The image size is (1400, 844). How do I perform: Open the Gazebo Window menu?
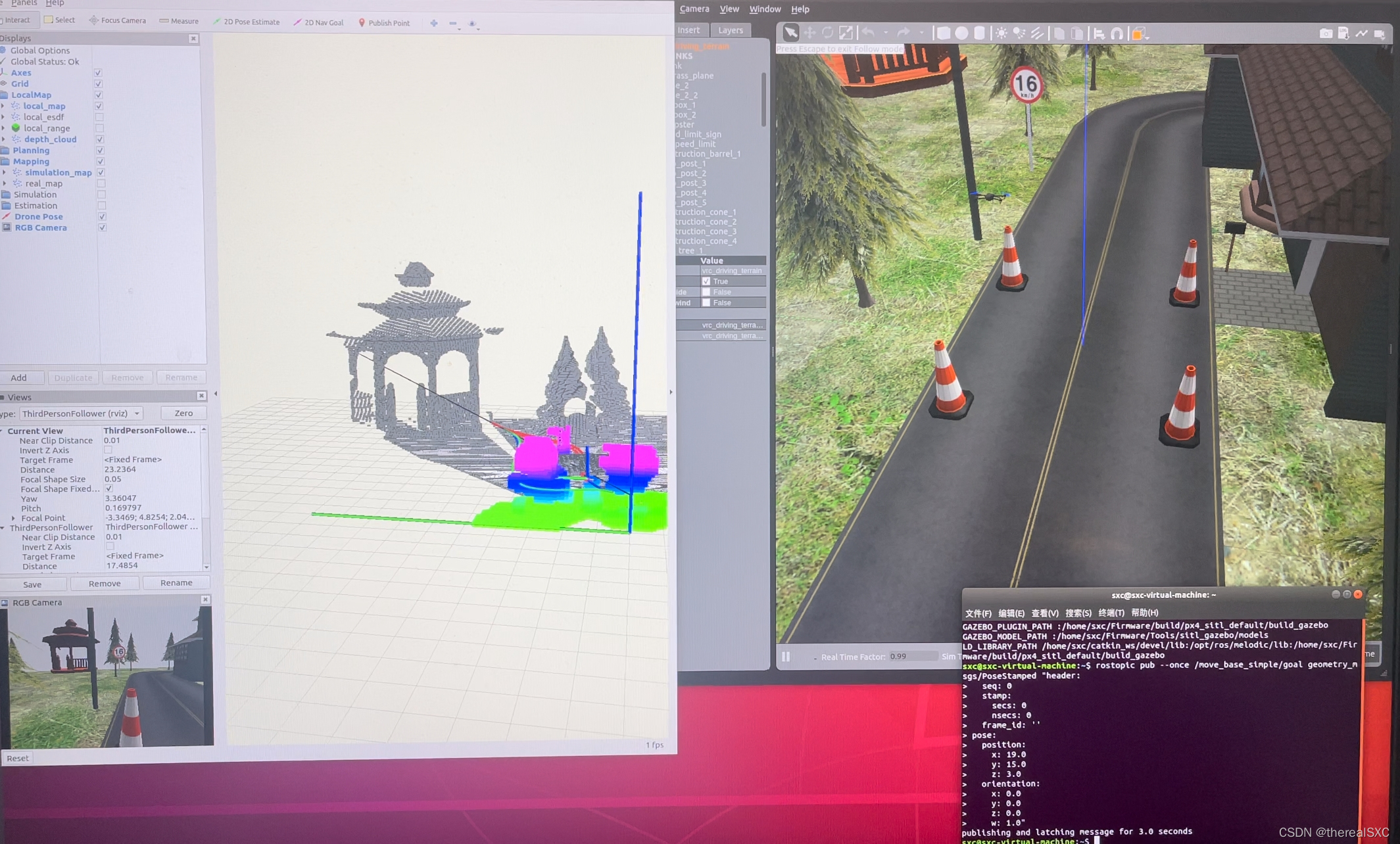coord(765,9)
